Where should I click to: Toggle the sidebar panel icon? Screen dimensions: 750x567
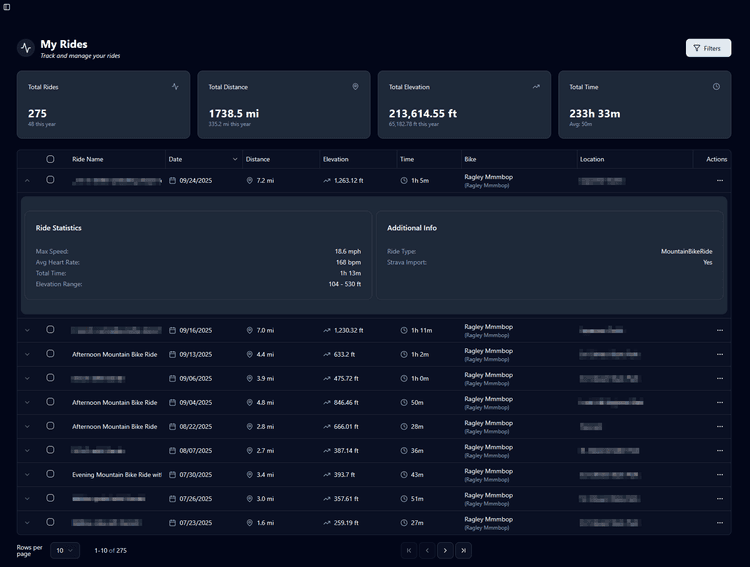click(7, 7)
